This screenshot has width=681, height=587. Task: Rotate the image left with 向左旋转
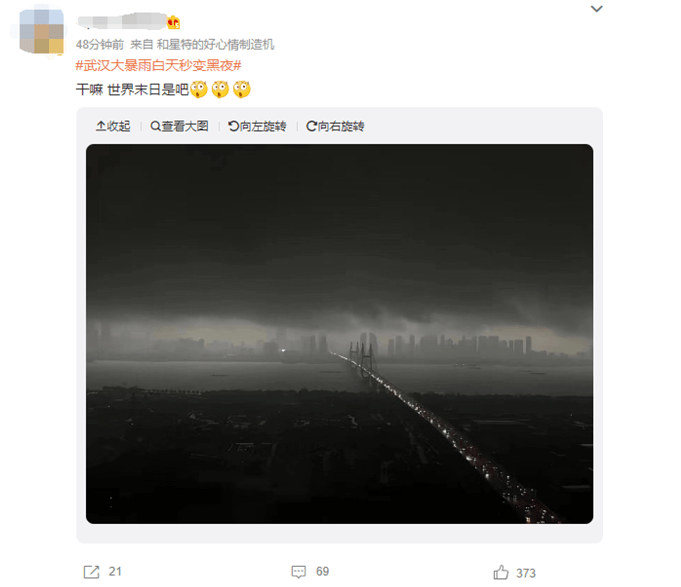tap(257, 126)
